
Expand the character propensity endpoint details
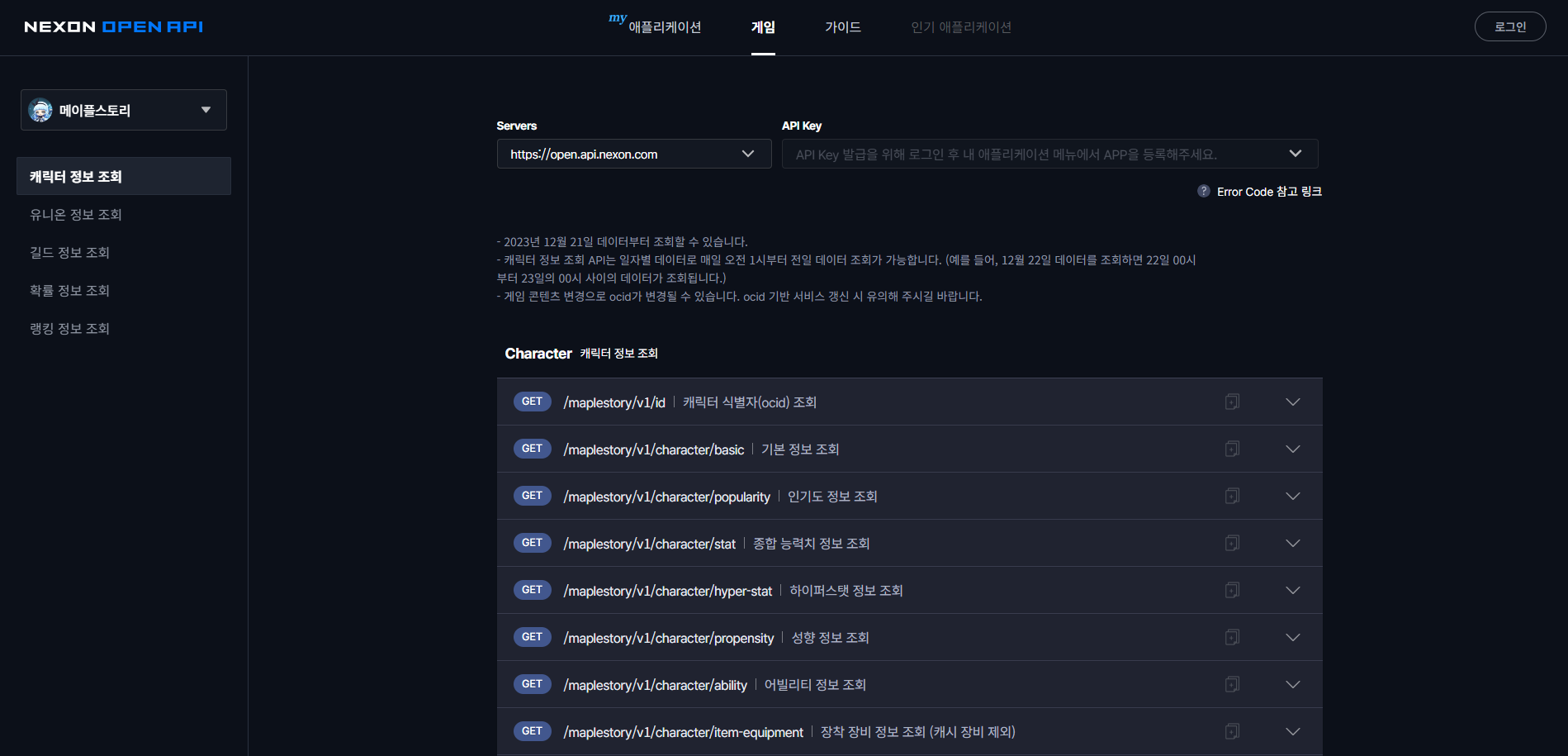tap(1292, 637)
